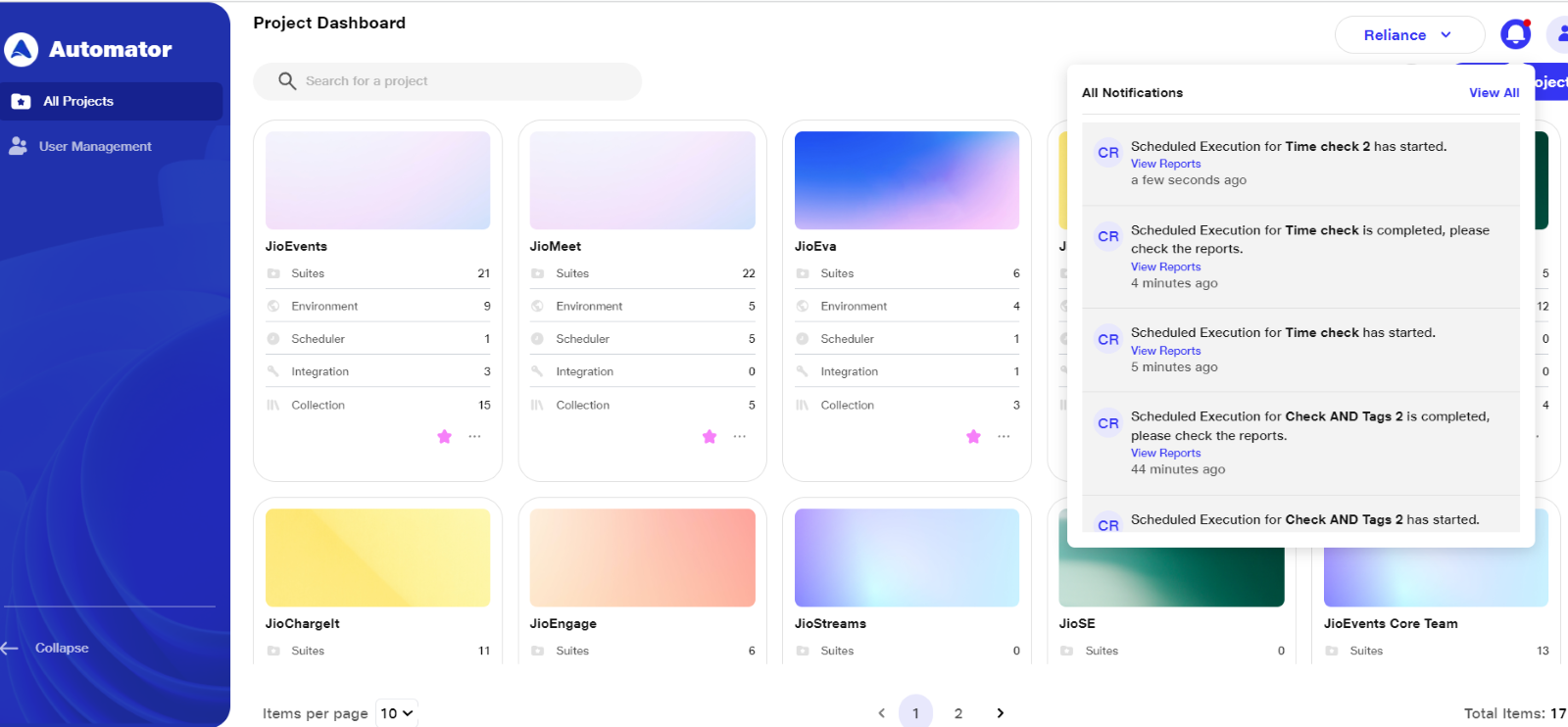The height and width of the screenshot is (727, 1568).
Task: Click Environment icon in JioEva card
Action: pos(803,306)
